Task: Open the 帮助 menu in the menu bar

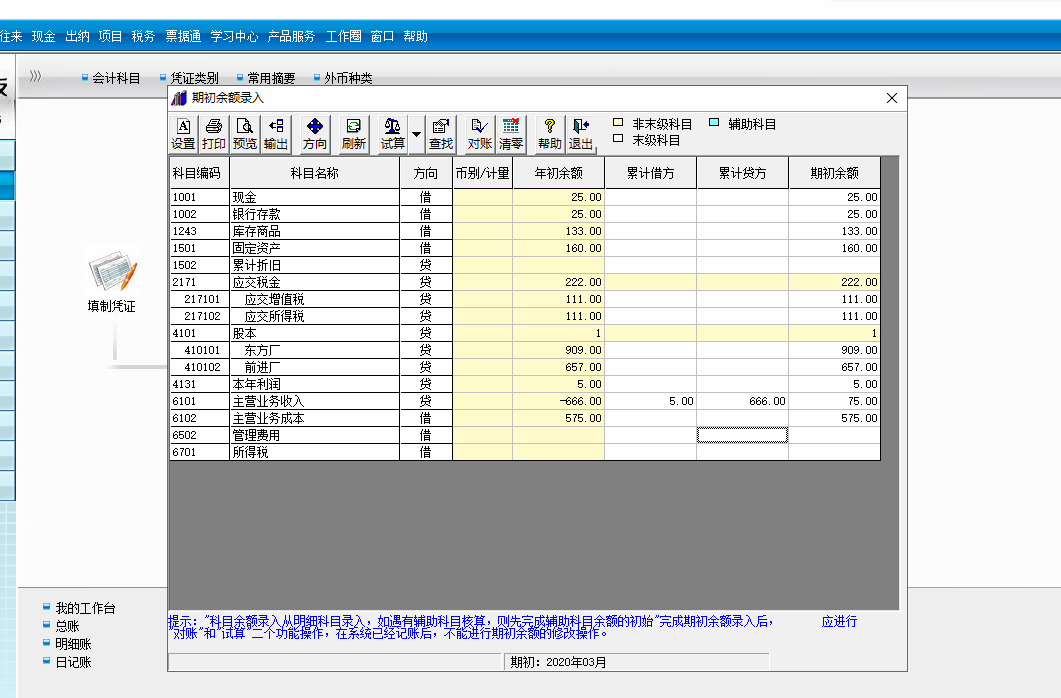Action: click(x=415, y=37)
